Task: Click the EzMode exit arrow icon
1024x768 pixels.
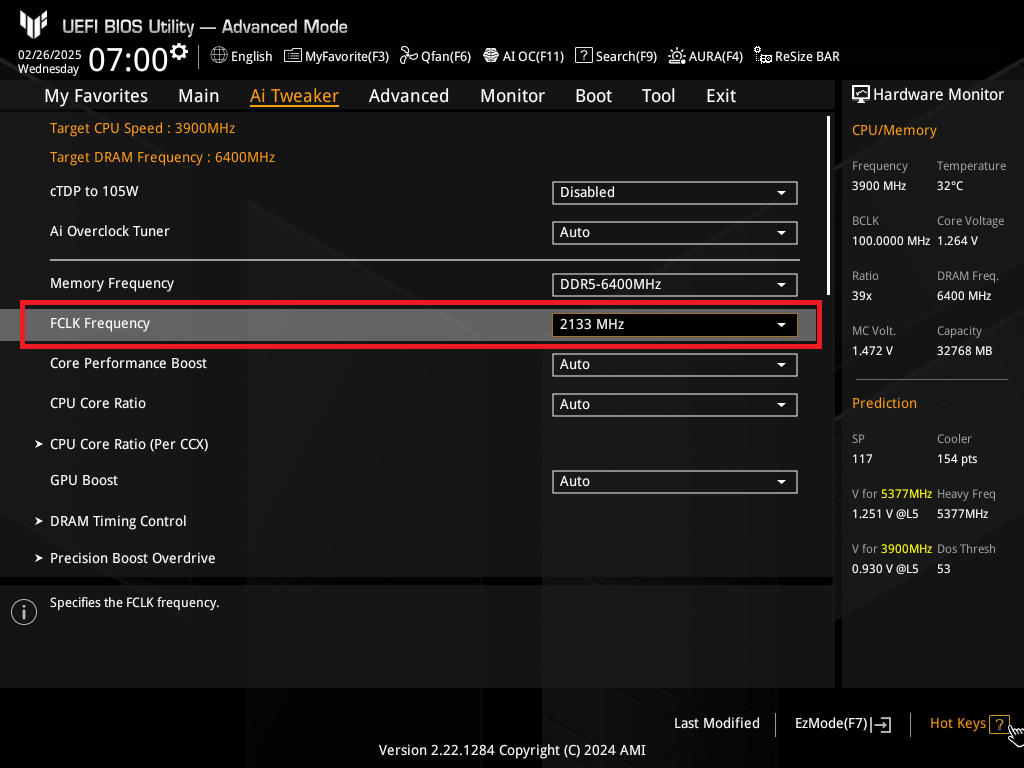Action: coord(881,724)
